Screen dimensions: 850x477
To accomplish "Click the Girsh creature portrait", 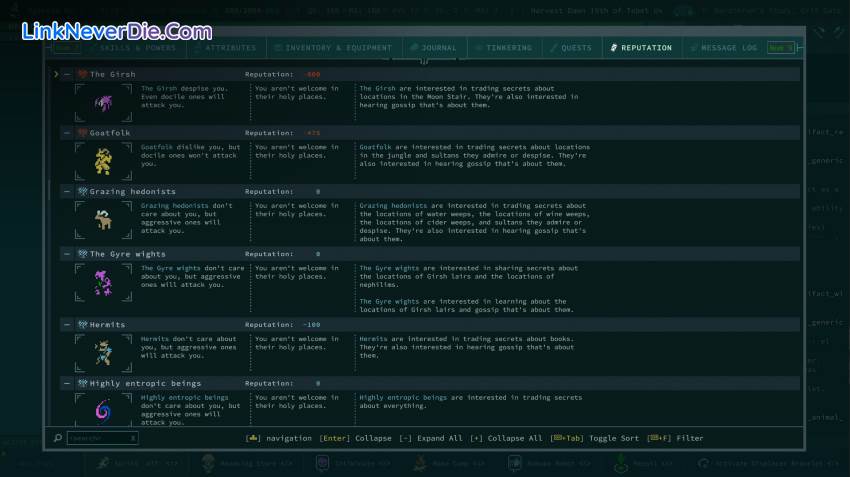I will click(x=102, y=103).
